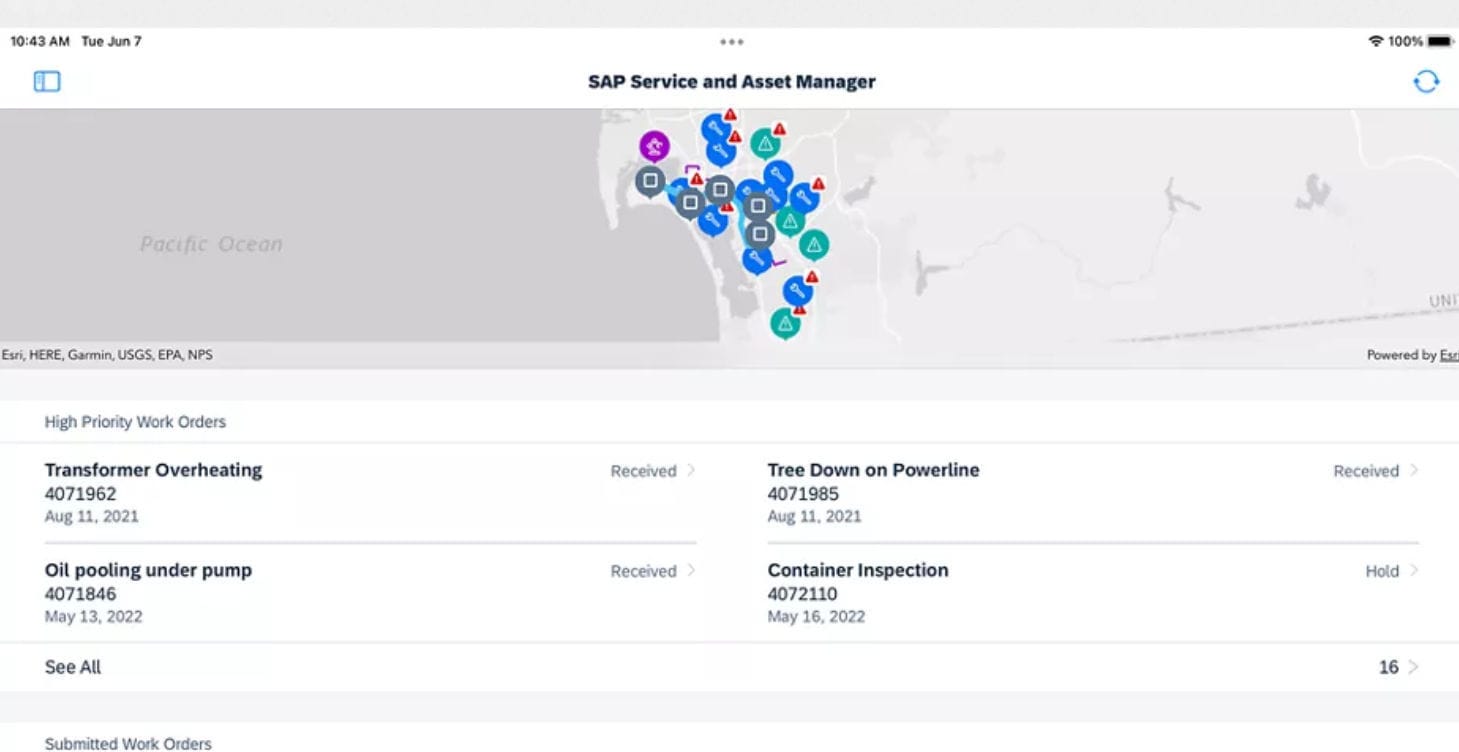
Task: Click the High Priority Work Orders header
Action: tap(134, 421)
